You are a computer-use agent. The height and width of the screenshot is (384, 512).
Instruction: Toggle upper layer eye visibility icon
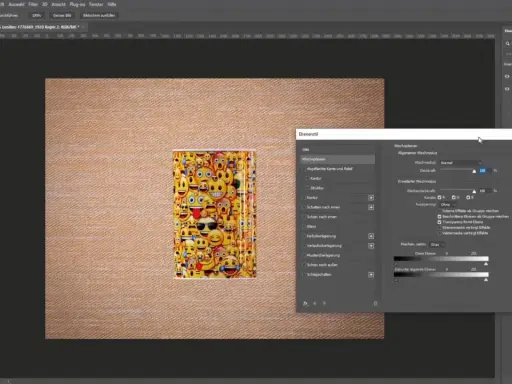click(507, 76)
